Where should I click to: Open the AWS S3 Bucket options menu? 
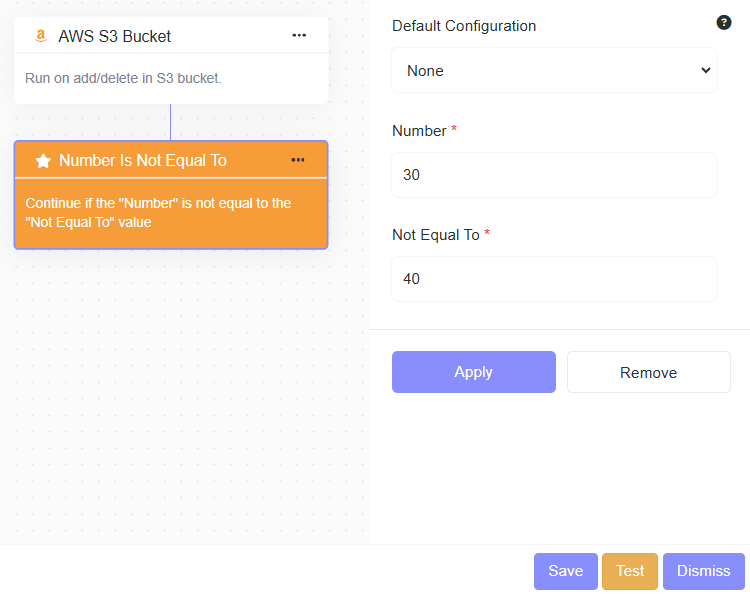pyautogui.click(x=299, y=35)
